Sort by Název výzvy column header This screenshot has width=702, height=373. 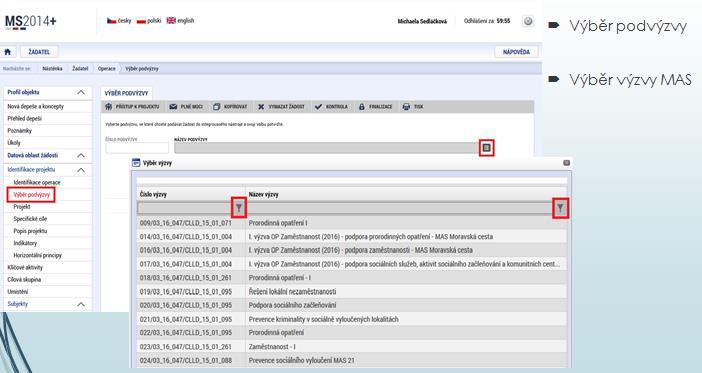coord(263,194)
